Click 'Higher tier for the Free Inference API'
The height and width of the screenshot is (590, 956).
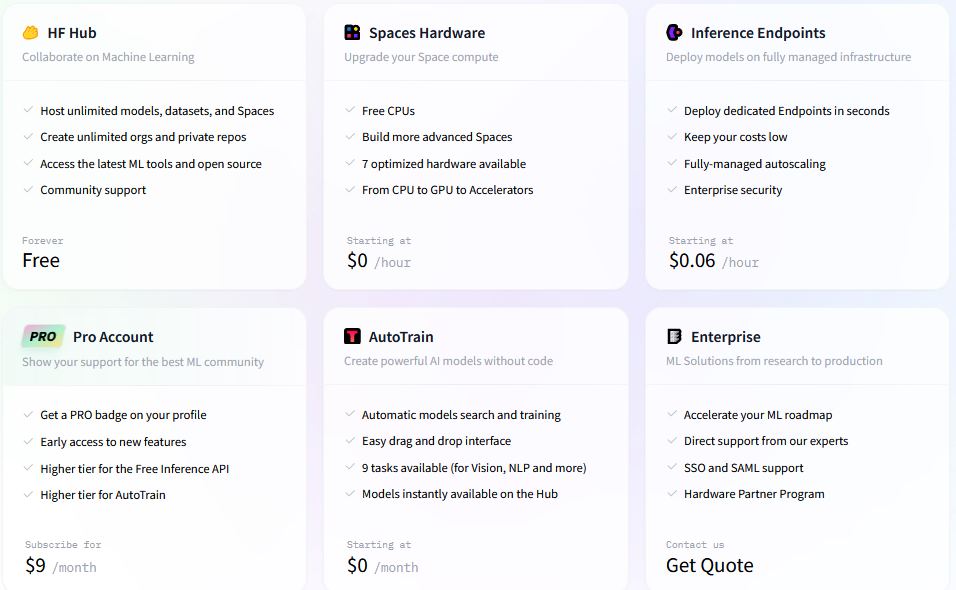(x=135, y=469)
